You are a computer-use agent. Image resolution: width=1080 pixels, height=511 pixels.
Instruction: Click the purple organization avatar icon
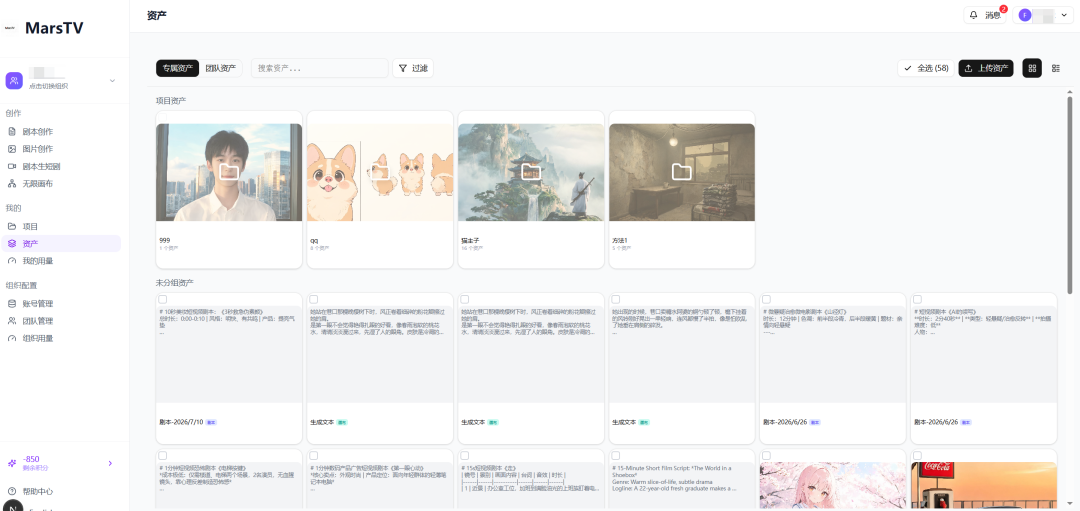click(14, 81)
